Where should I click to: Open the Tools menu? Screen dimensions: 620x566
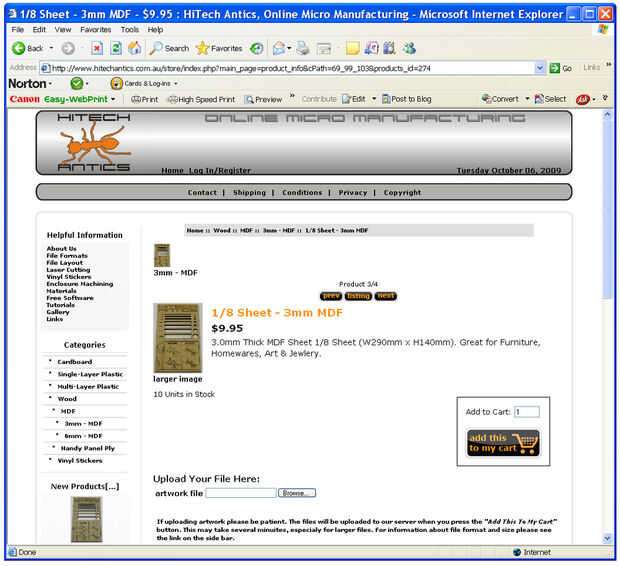click(130, 30)
